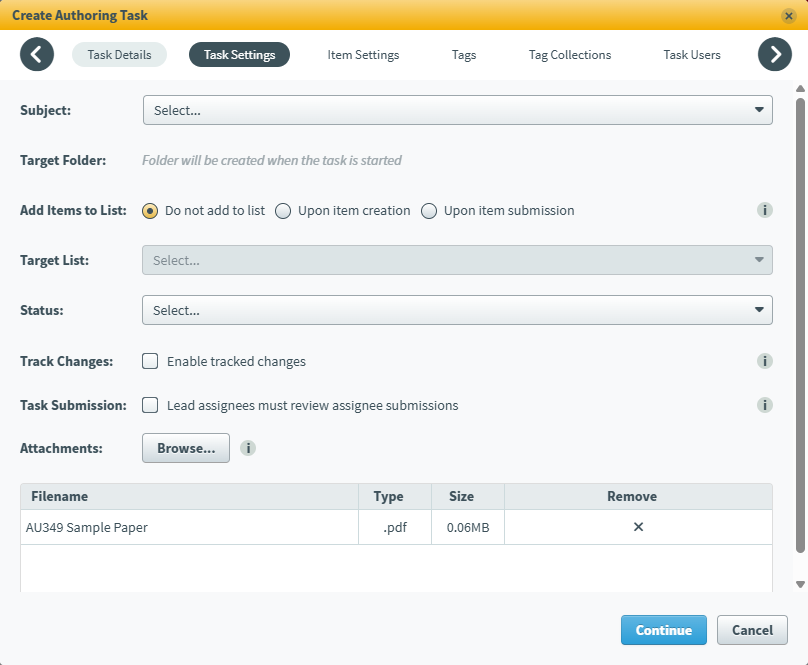The height and width of the screenshot is (665, 808).
Task: Close the Create Authoring Task dialog
Action: click(789, 16)
